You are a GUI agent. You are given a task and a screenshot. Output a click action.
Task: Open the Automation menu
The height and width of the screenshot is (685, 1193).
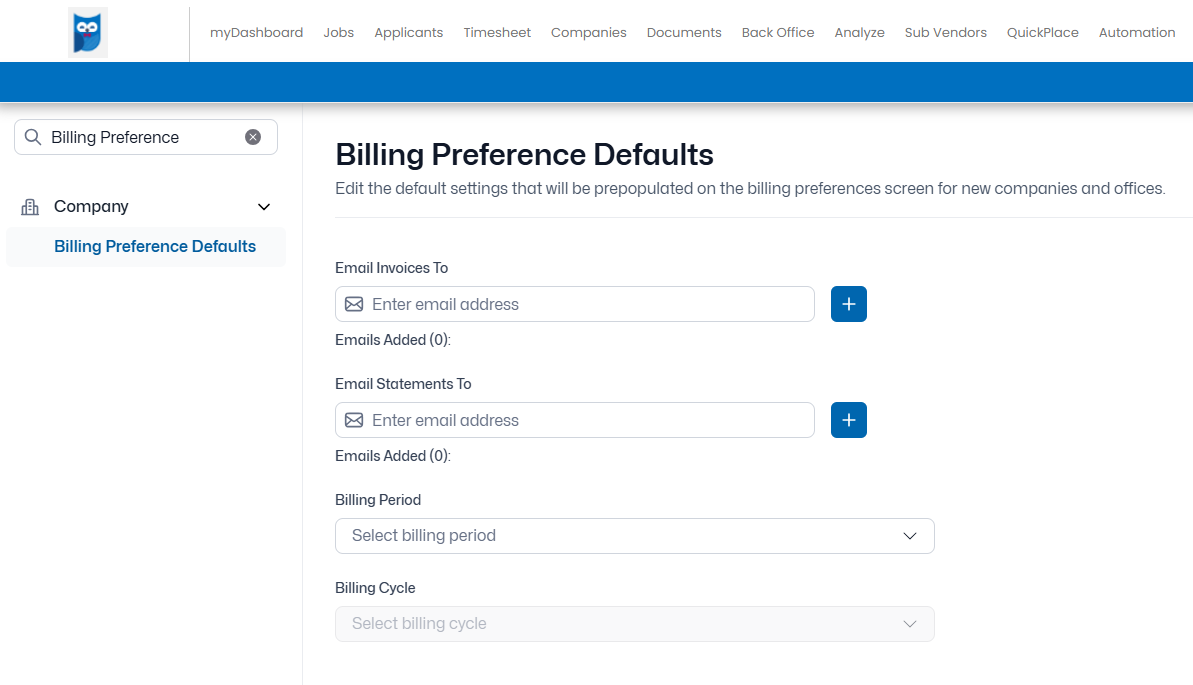click(x=1137, y=33)
